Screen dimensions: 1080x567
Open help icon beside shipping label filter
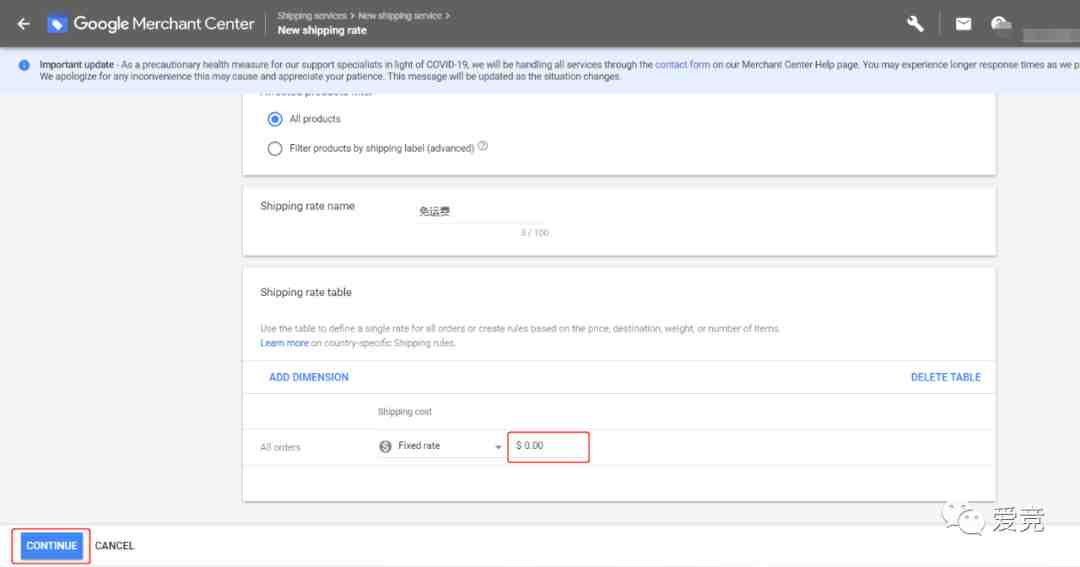coord(483,146)
